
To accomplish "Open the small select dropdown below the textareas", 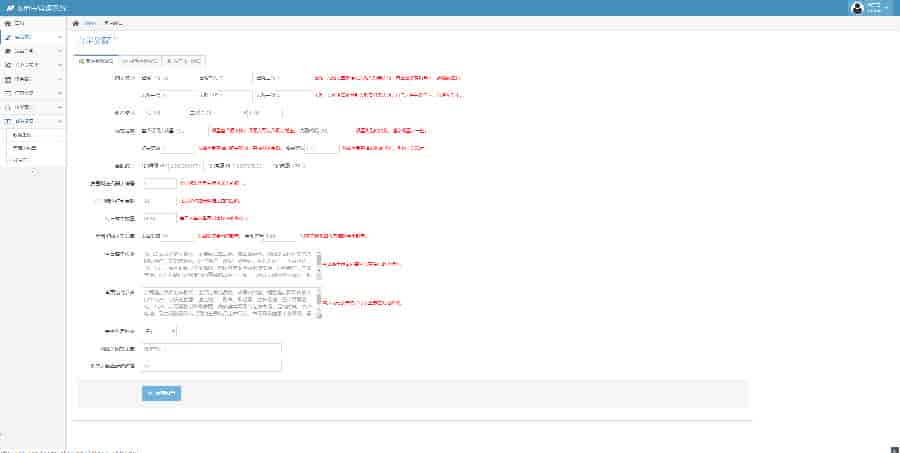I will tap(159, 331).
